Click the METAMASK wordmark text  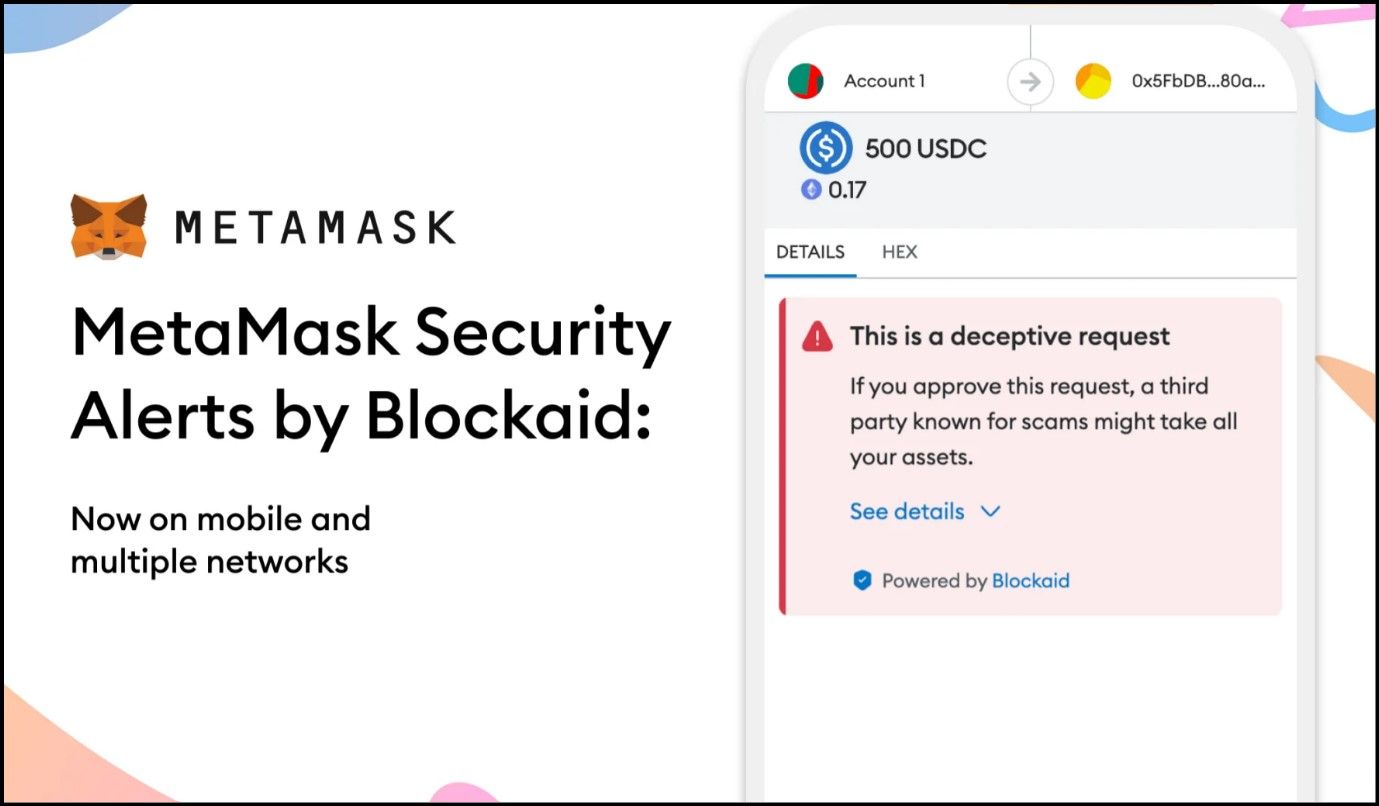point(316,228)
